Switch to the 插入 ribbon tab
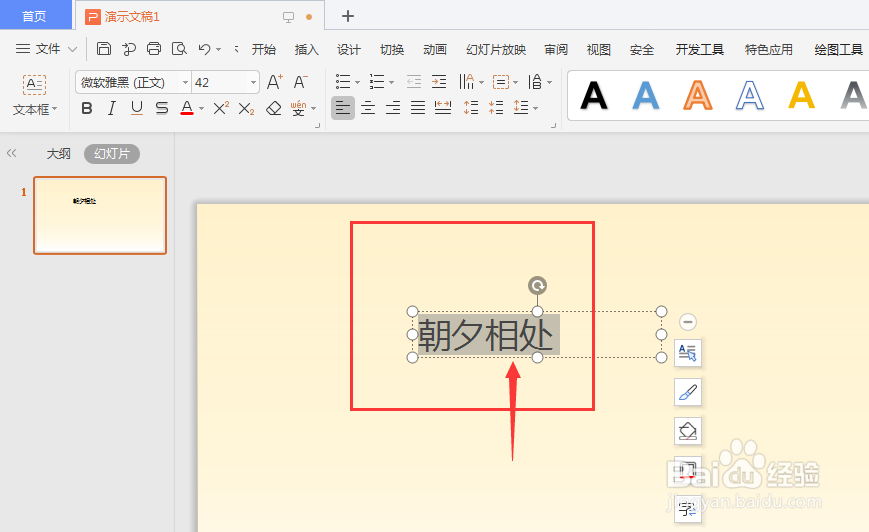This screenshot has width=869, height=532. click(306, 50)
